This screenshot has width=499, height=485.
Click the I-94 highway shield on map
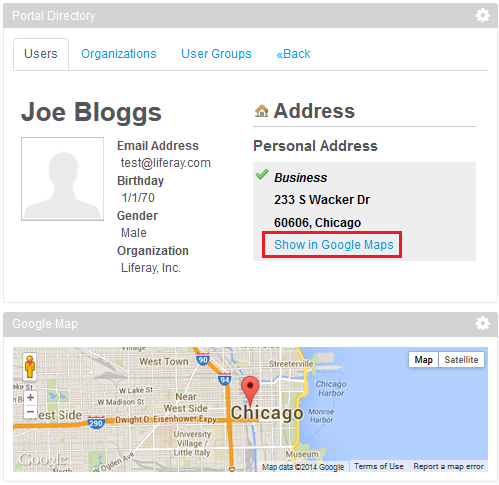pyautogui.click(x=225, y=380)
